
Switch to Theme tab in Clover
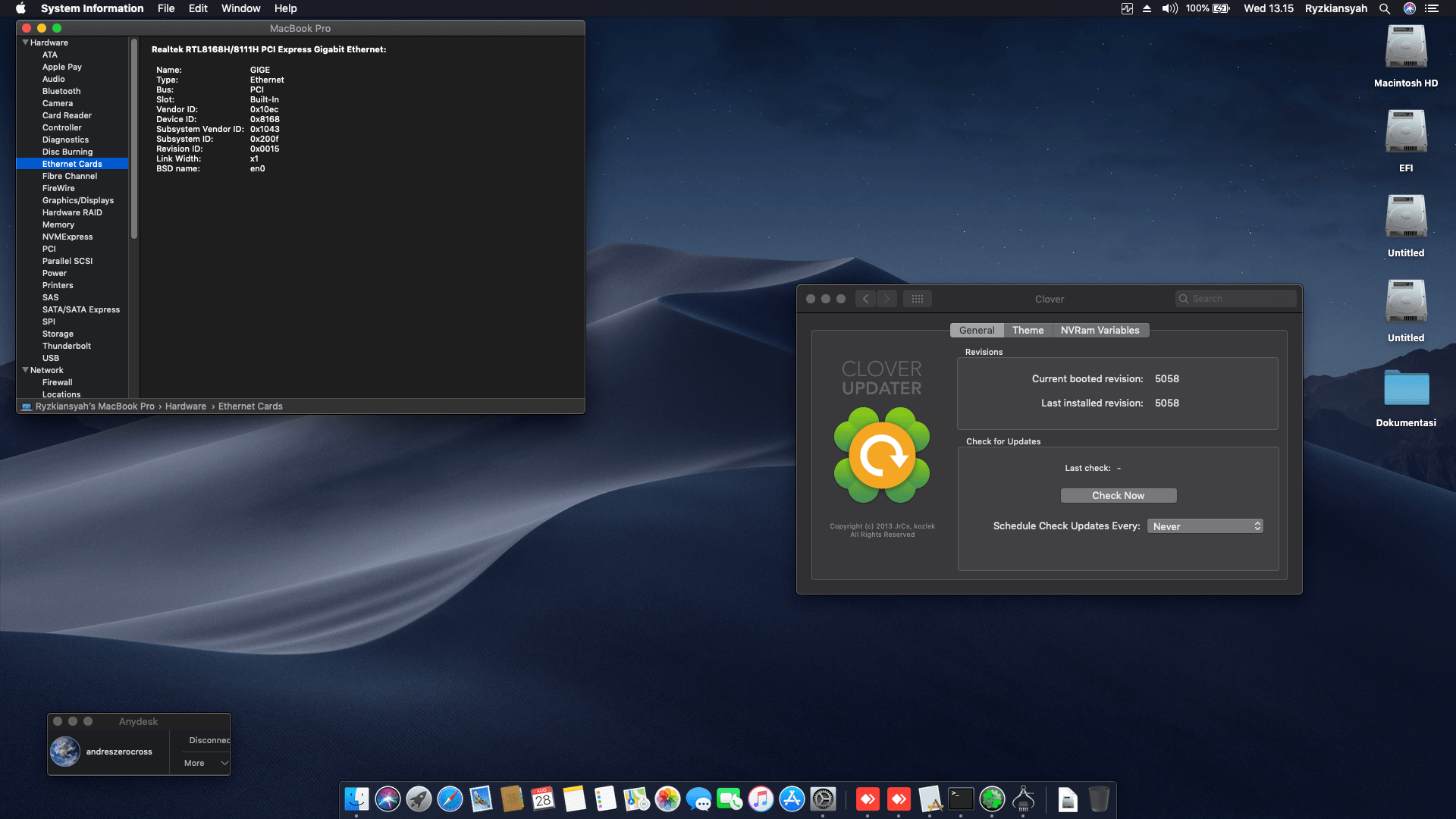pos(1028,330)
